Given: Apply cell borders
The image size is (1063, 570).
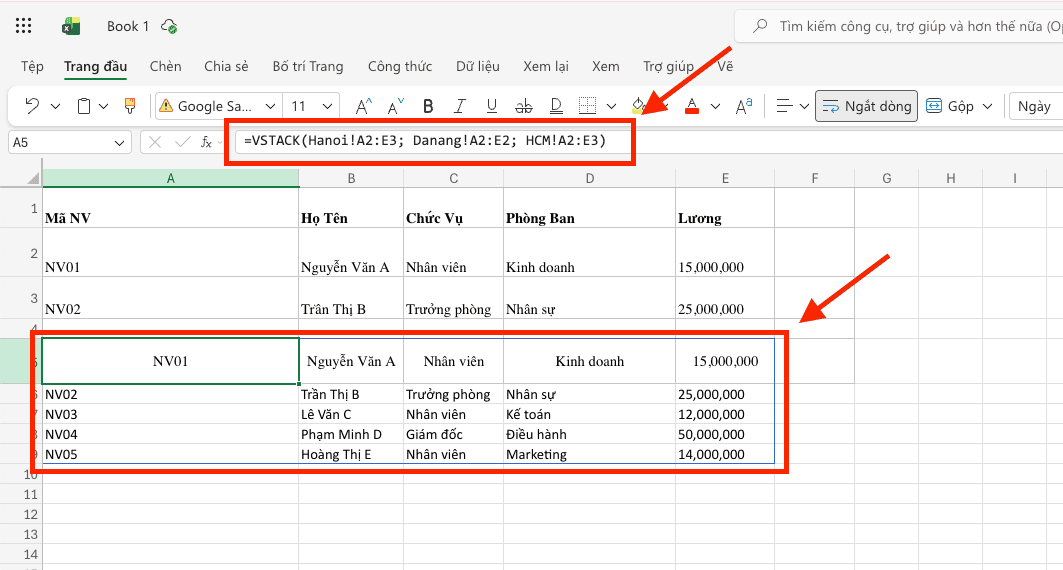Looking at the screenshot, I should tap(587, 106).
